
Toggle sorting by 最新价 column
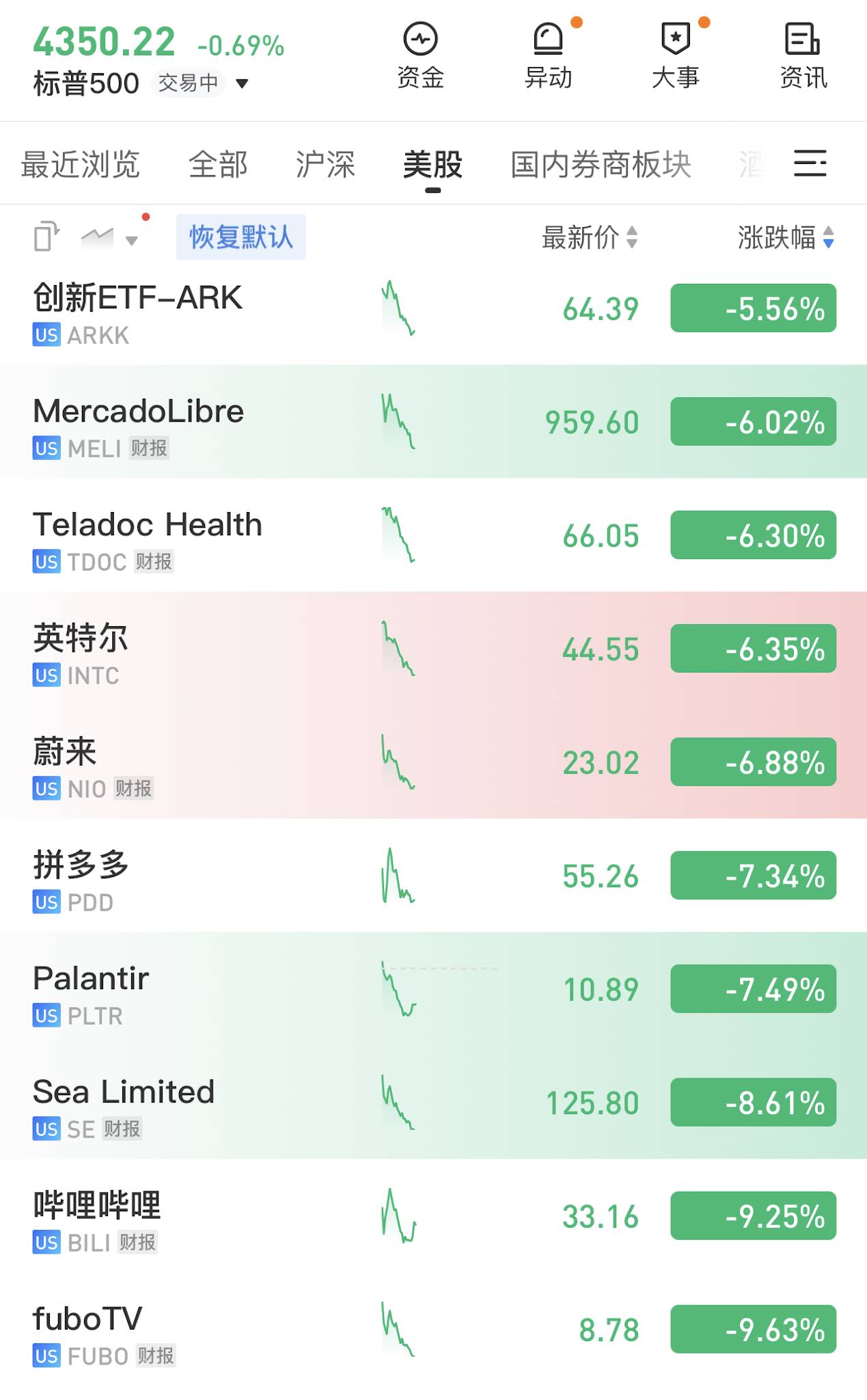tap(589, 238)
